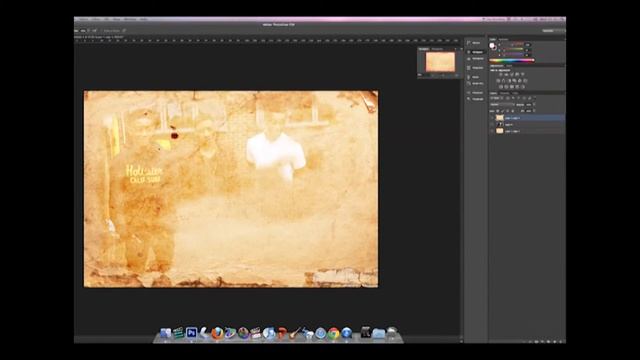Open GarageBand guitar icon in Dock

[x=295, y=333]
